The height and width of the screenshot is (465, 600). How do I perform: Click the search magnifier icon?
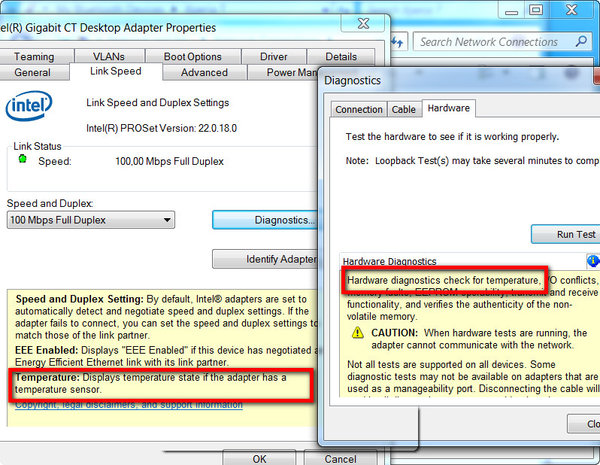tap(581, 41)
